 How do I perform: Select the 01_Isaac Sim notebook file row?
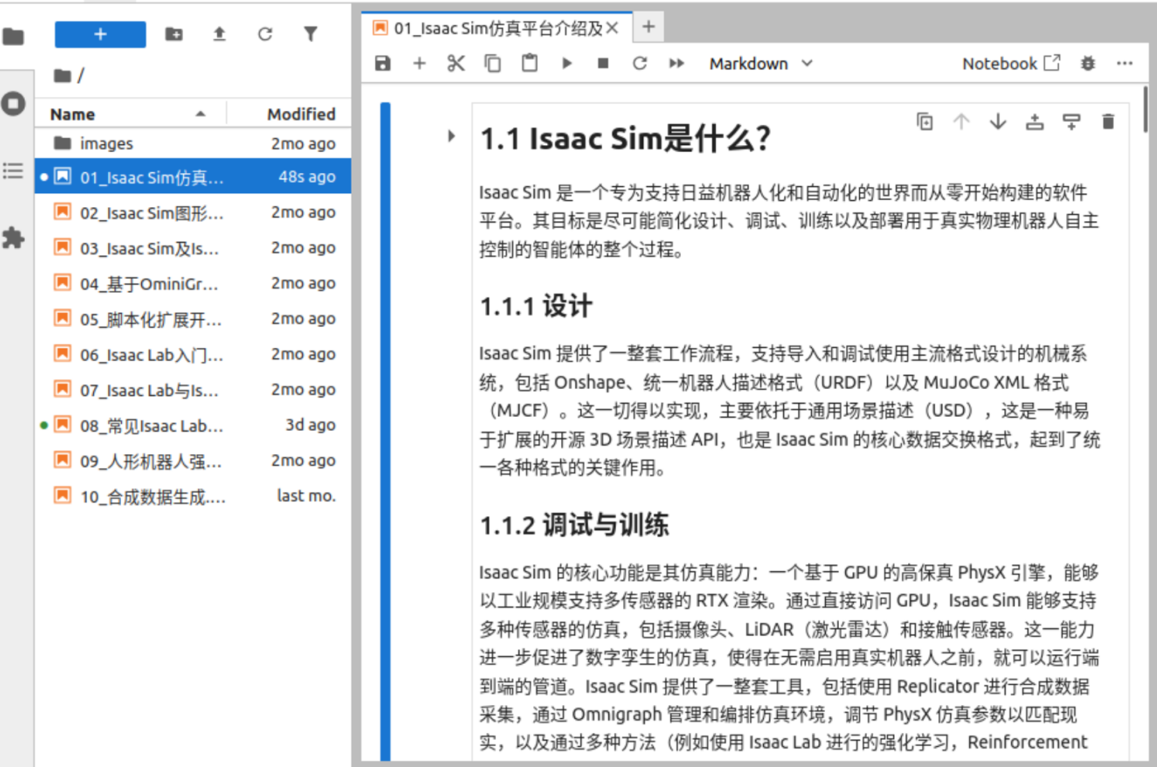click(x=193, y=177)
